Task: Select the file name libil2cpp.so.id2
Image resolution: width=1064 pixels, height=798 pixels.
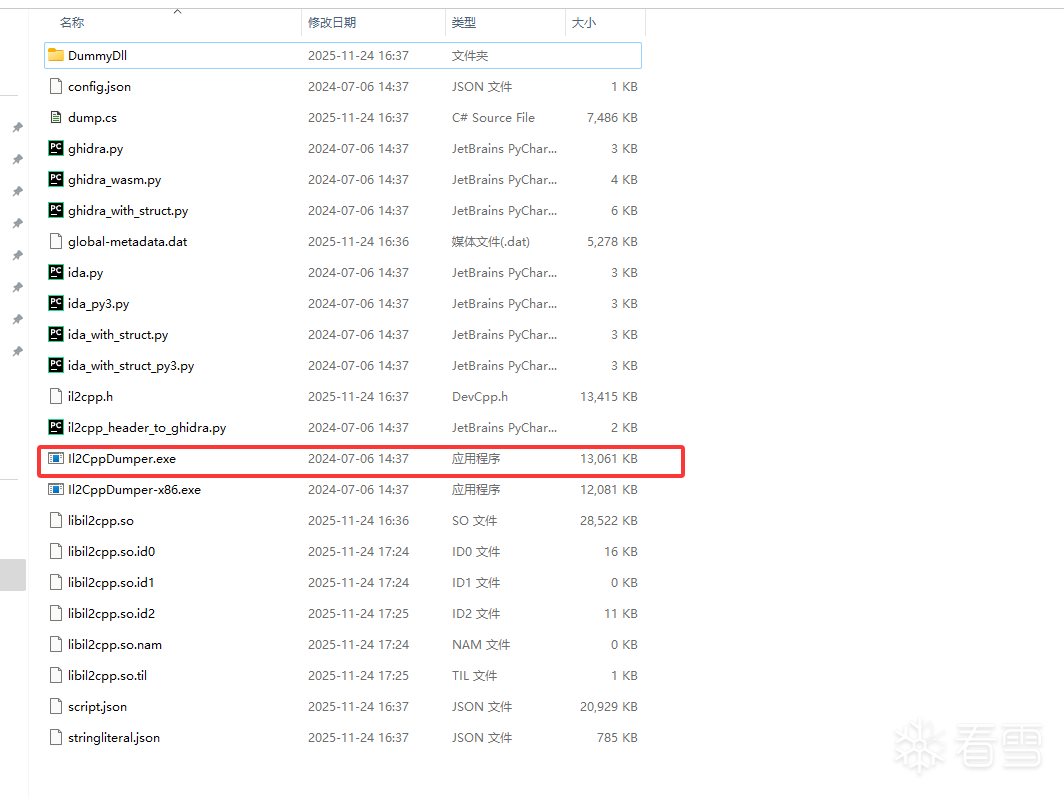Action: [111, 613]
